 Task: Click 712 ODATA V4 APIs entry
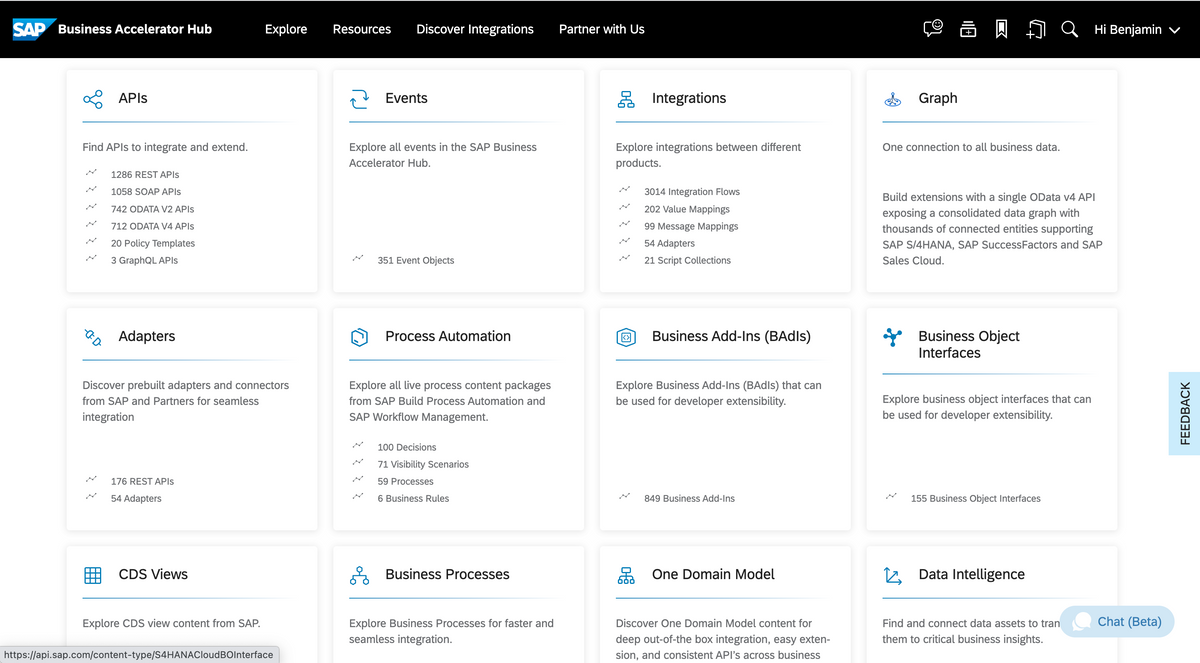click(x=152, y=226)
